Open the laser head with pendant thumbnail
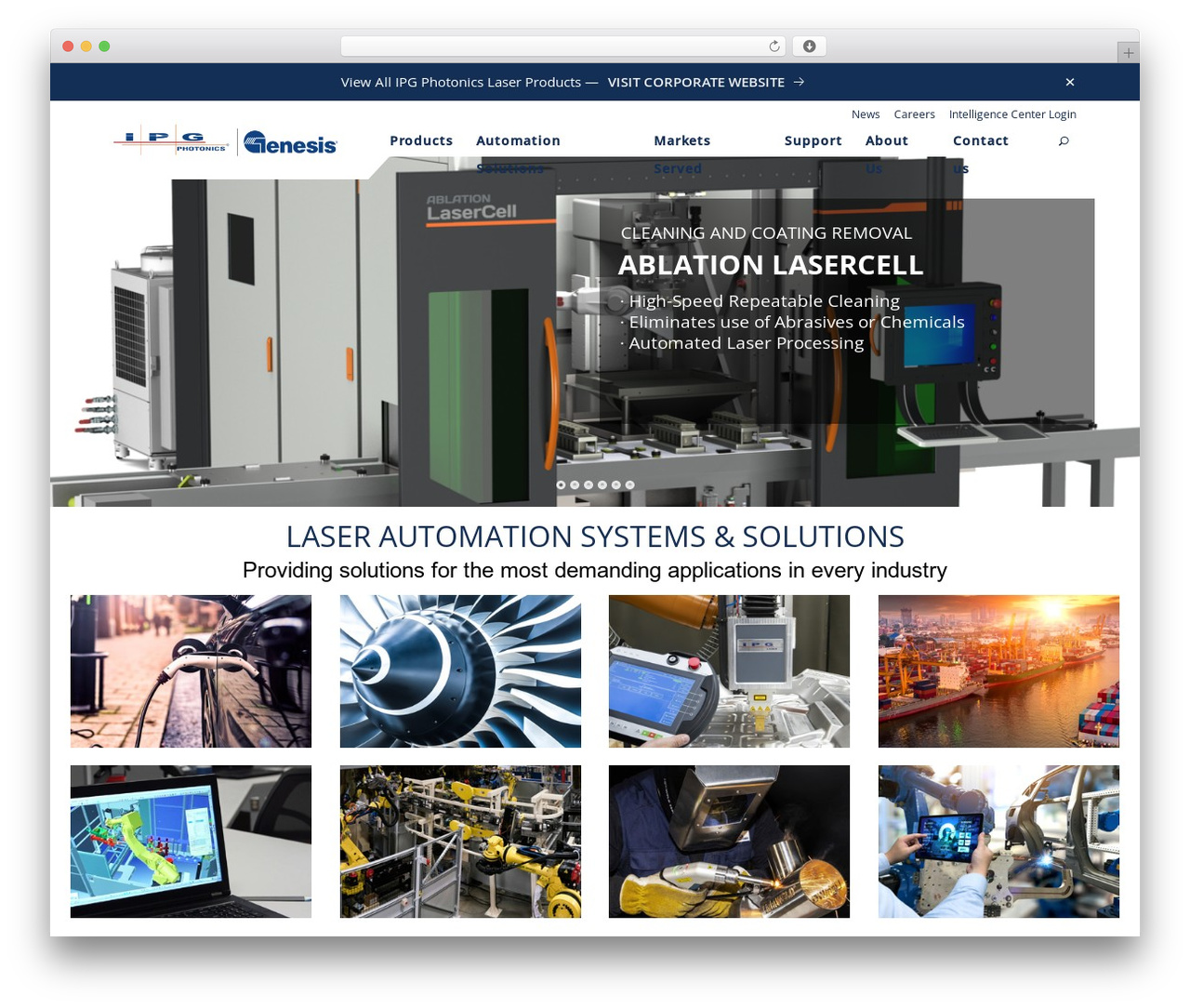The image size is (1190, 1008). pos(729,671)
